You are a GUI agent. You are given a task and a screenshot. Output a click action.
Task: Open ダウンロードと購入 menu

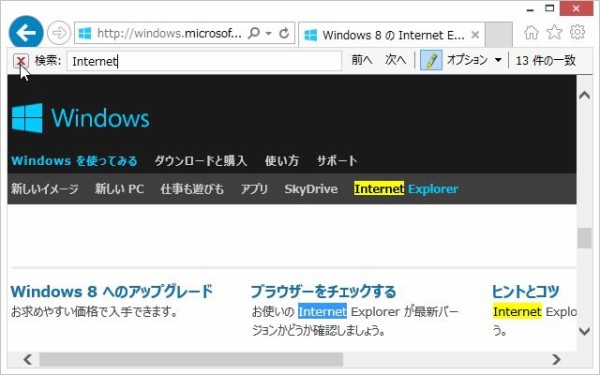click(201, 161)
